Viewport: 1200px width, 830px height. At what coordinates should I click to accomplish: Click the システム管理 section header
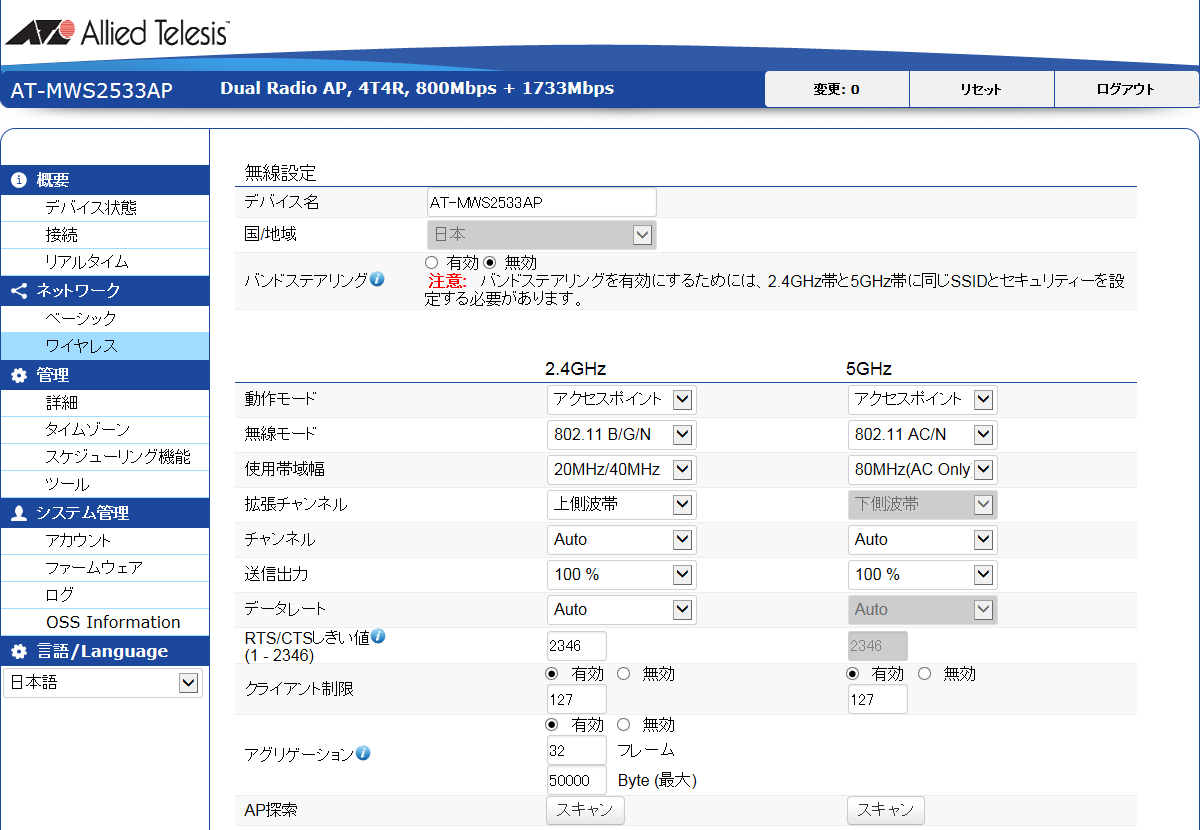click(105, 513)
